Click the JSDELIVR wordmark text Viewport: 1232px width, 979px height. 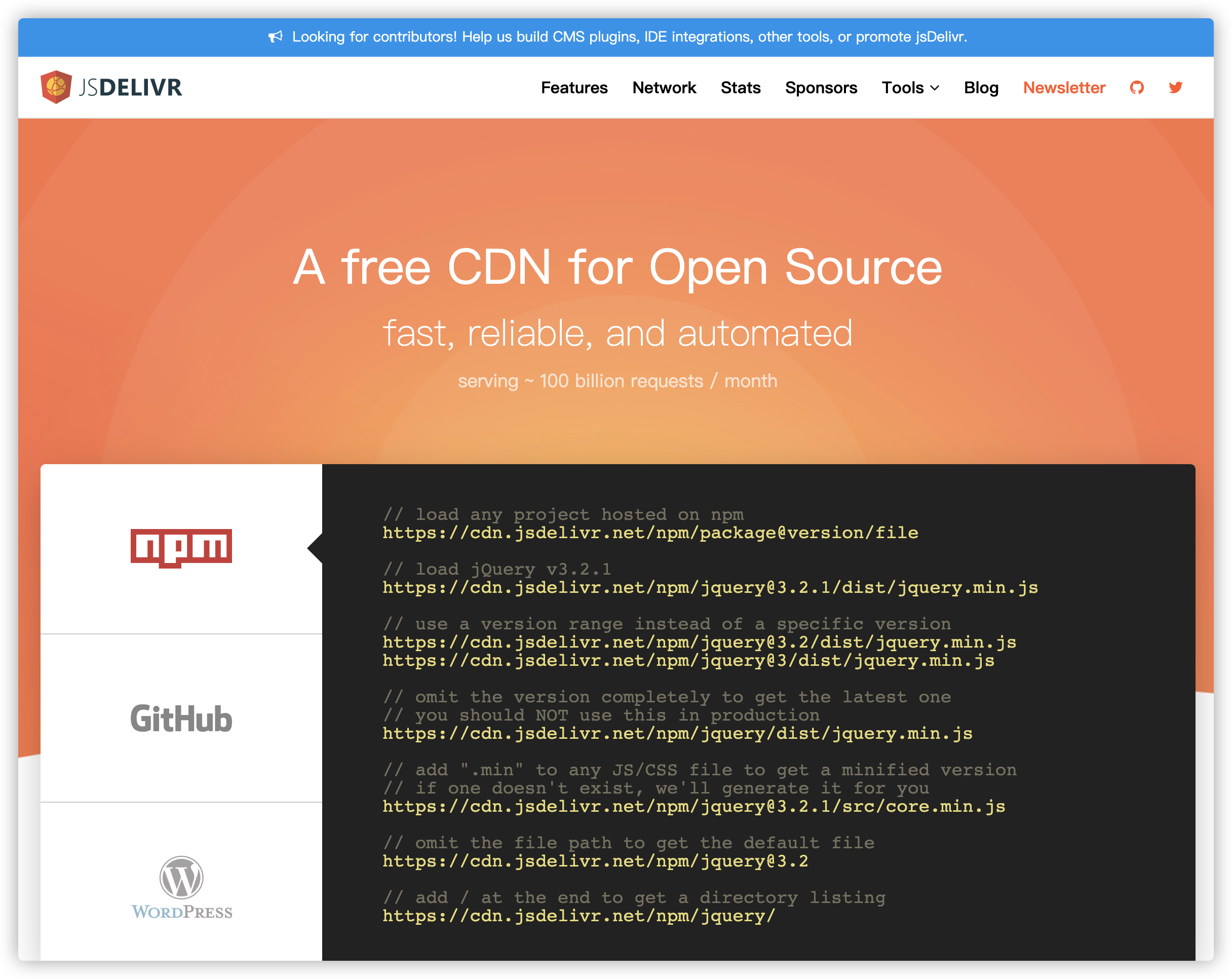pyautogui.click(x=131, y=88)
